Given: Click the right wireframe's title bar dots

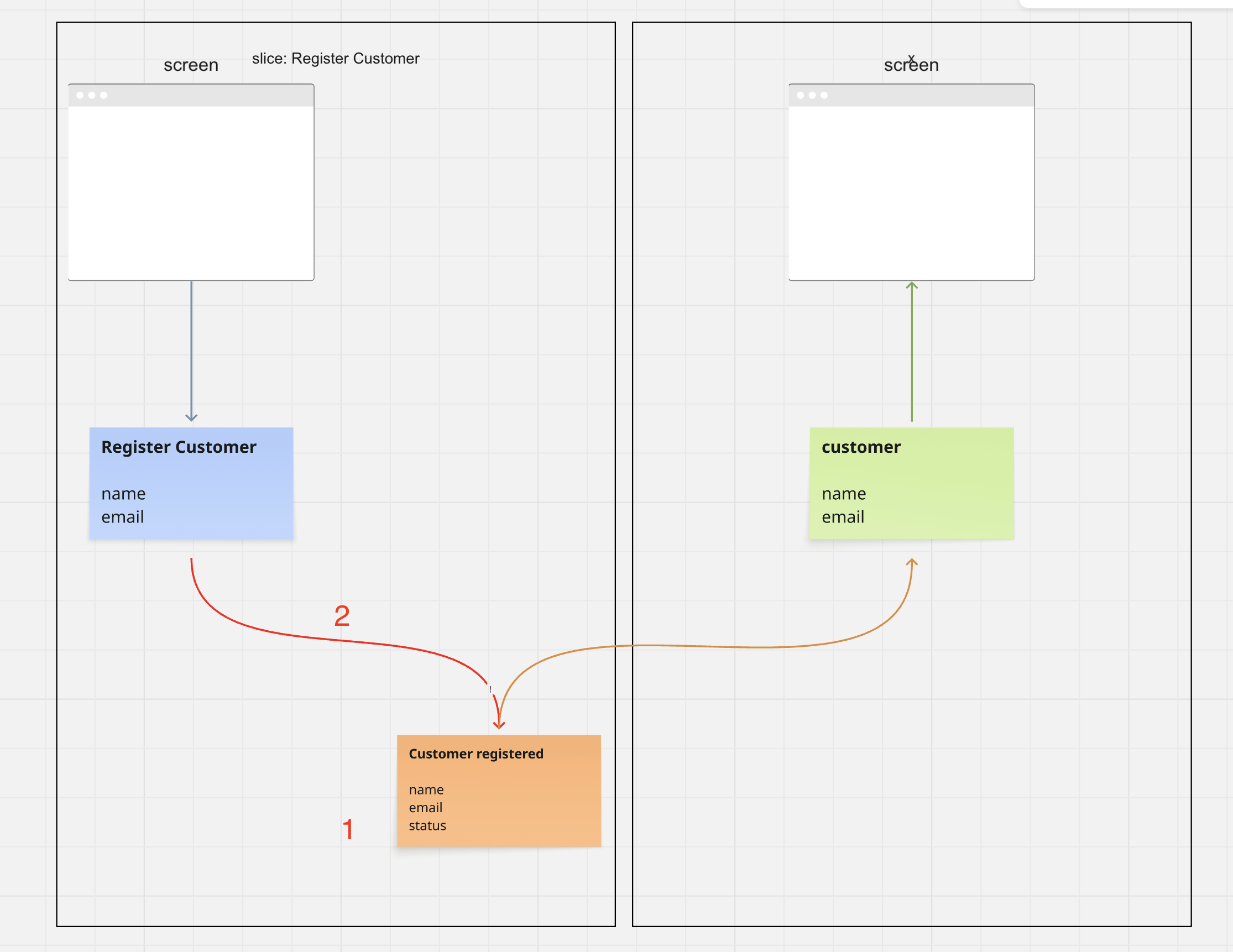Looking at the screenshot, I should pos(812,96).
